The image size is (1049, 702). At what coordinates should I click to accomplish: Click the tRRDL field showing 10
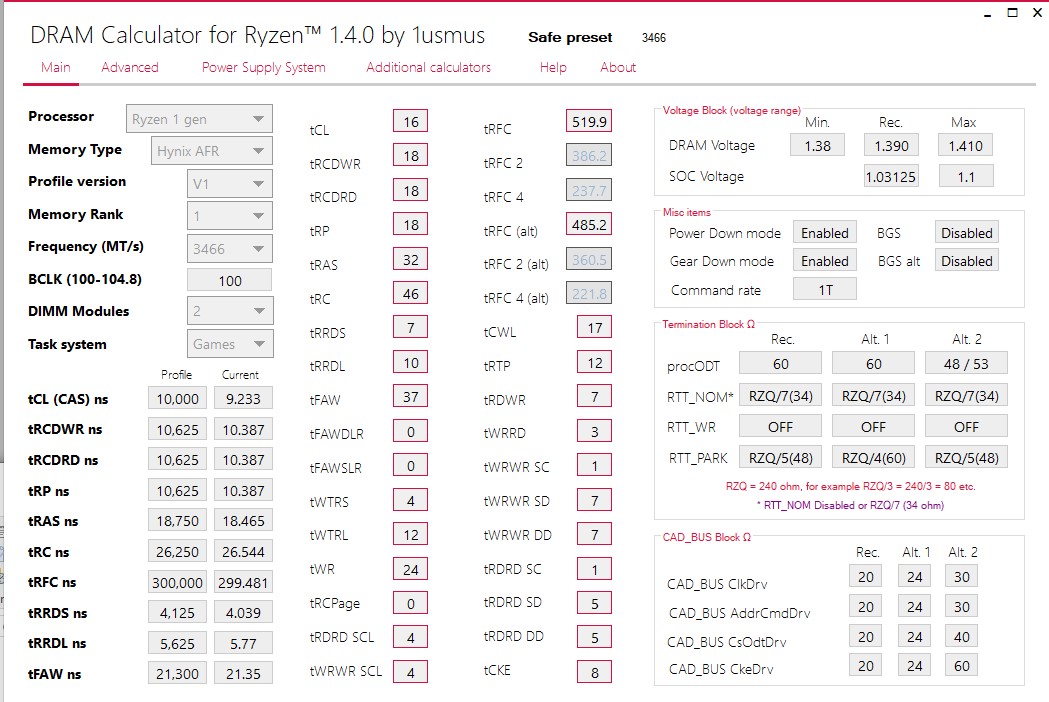click(x=410, y=363)
